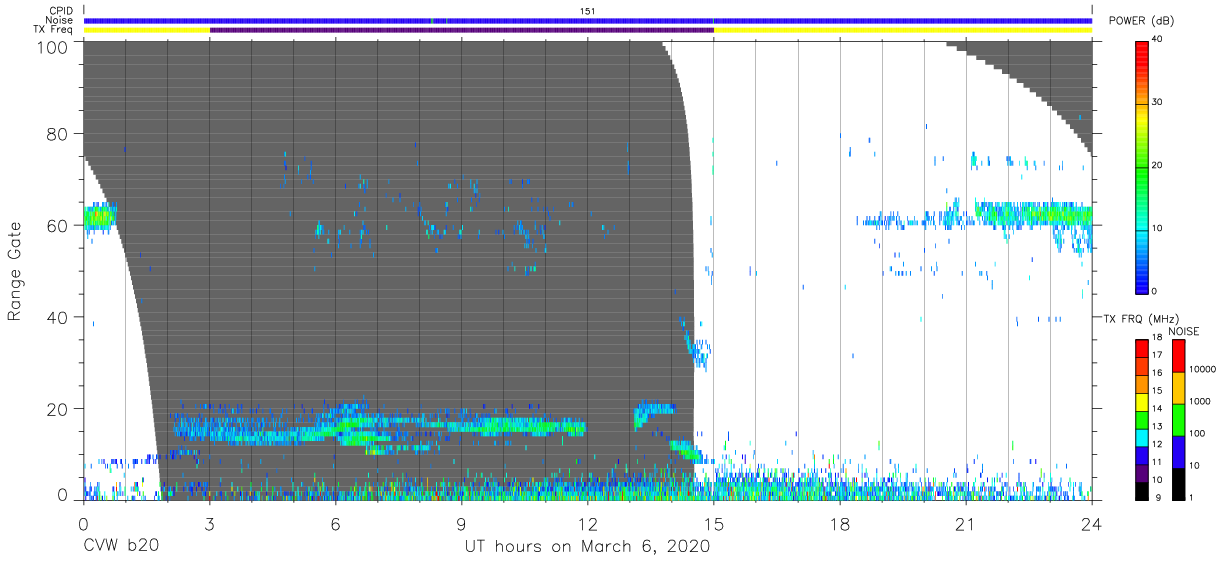The width and height of the screenshot is (1228, 567).
Task: Click the Range Gate y-axis title
Action: pos(15,271)
